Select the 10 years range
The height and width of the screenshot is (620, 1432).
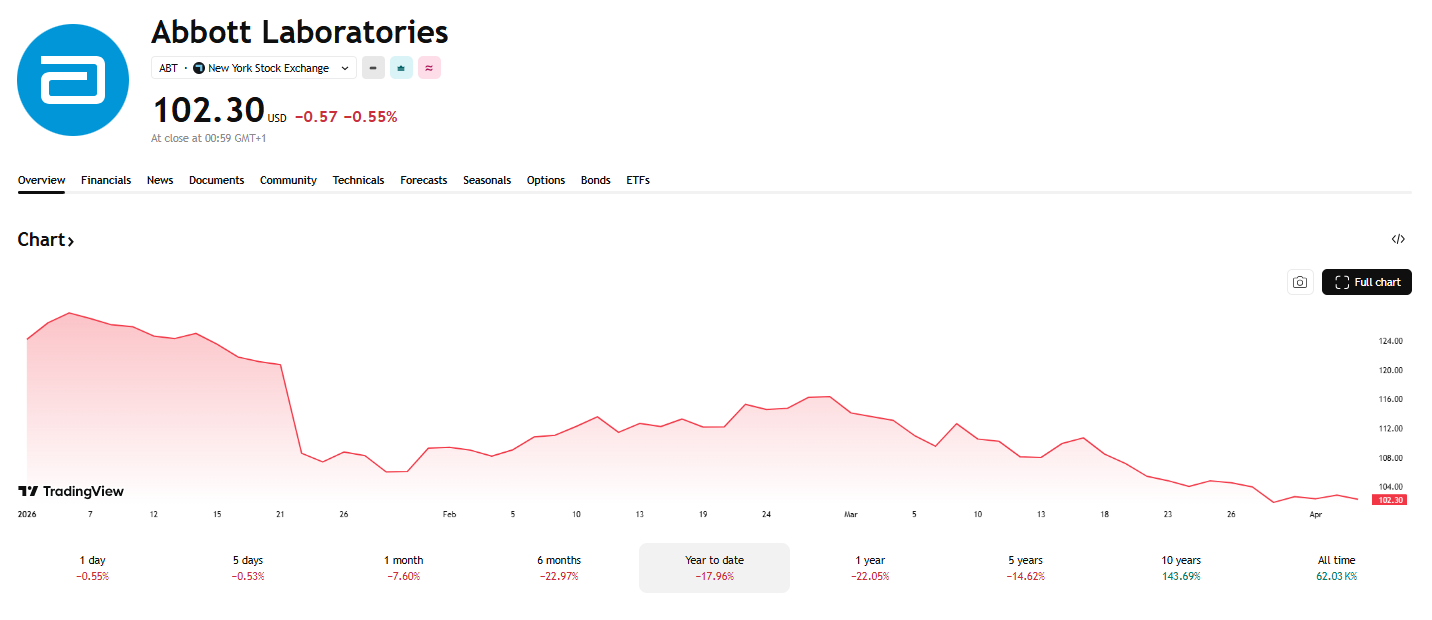point(1181,568)
